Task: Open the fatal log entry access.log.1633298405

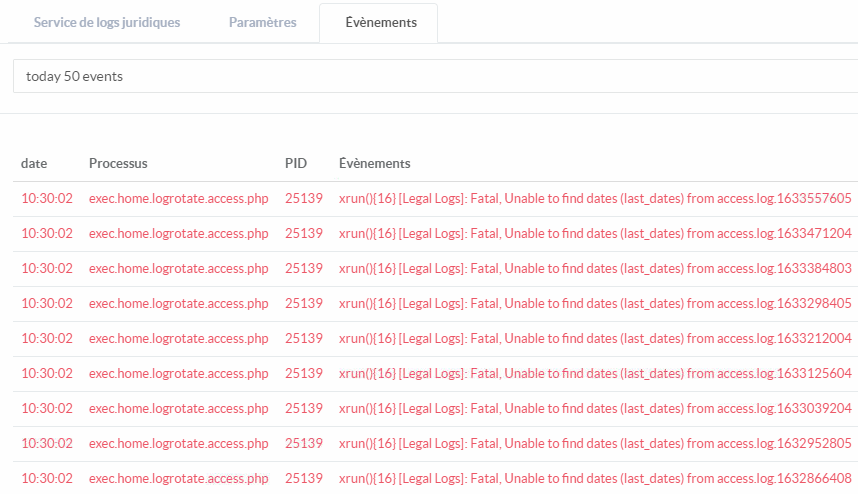Action: click(x=595, y=304)
